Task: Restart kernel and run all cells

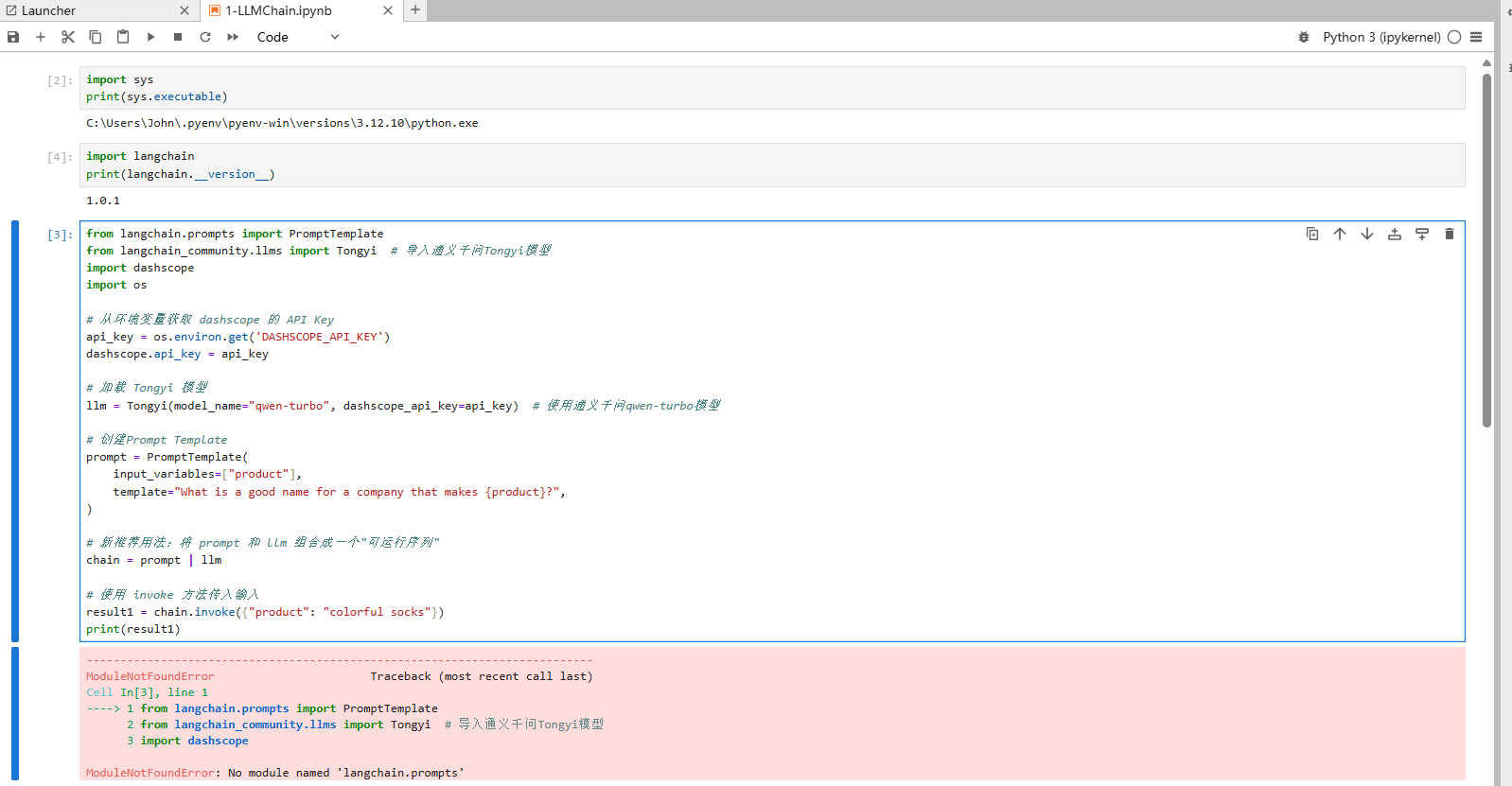Action: click(233, 37)
